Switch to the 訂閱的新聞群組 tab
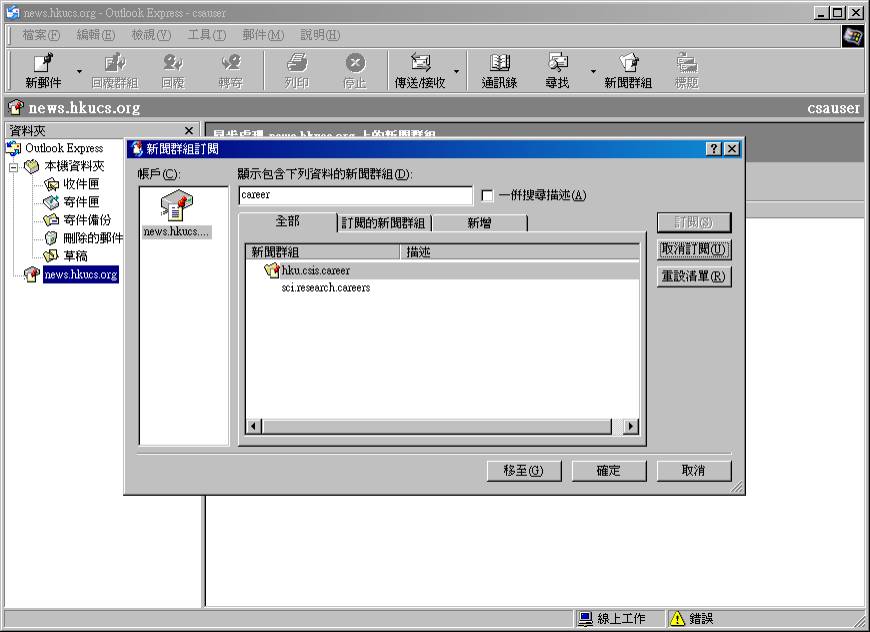This screenshot has width=870, height=632. [x=383, y=223]
